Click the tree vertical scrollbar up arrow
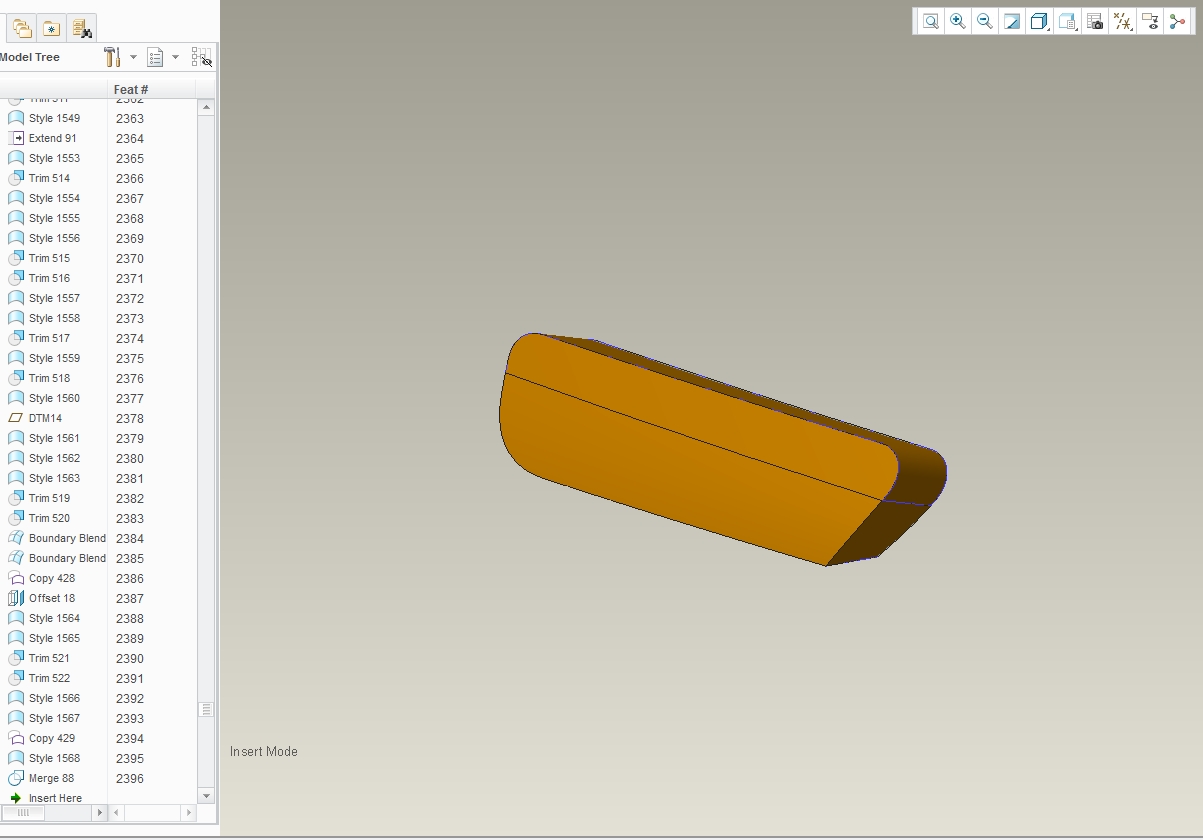The height and width of the screenshot is (840, 1203). pyautogui.click(x=206, y=107)
